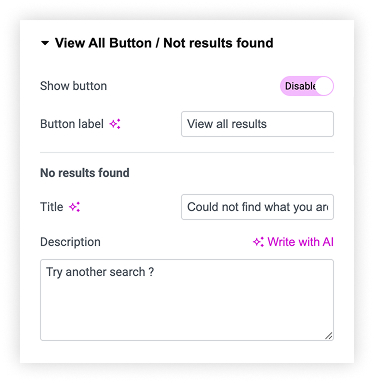Click the 'Try another search ?' description textarea
This screenshot has width=374, height=383.
[187, 300]
